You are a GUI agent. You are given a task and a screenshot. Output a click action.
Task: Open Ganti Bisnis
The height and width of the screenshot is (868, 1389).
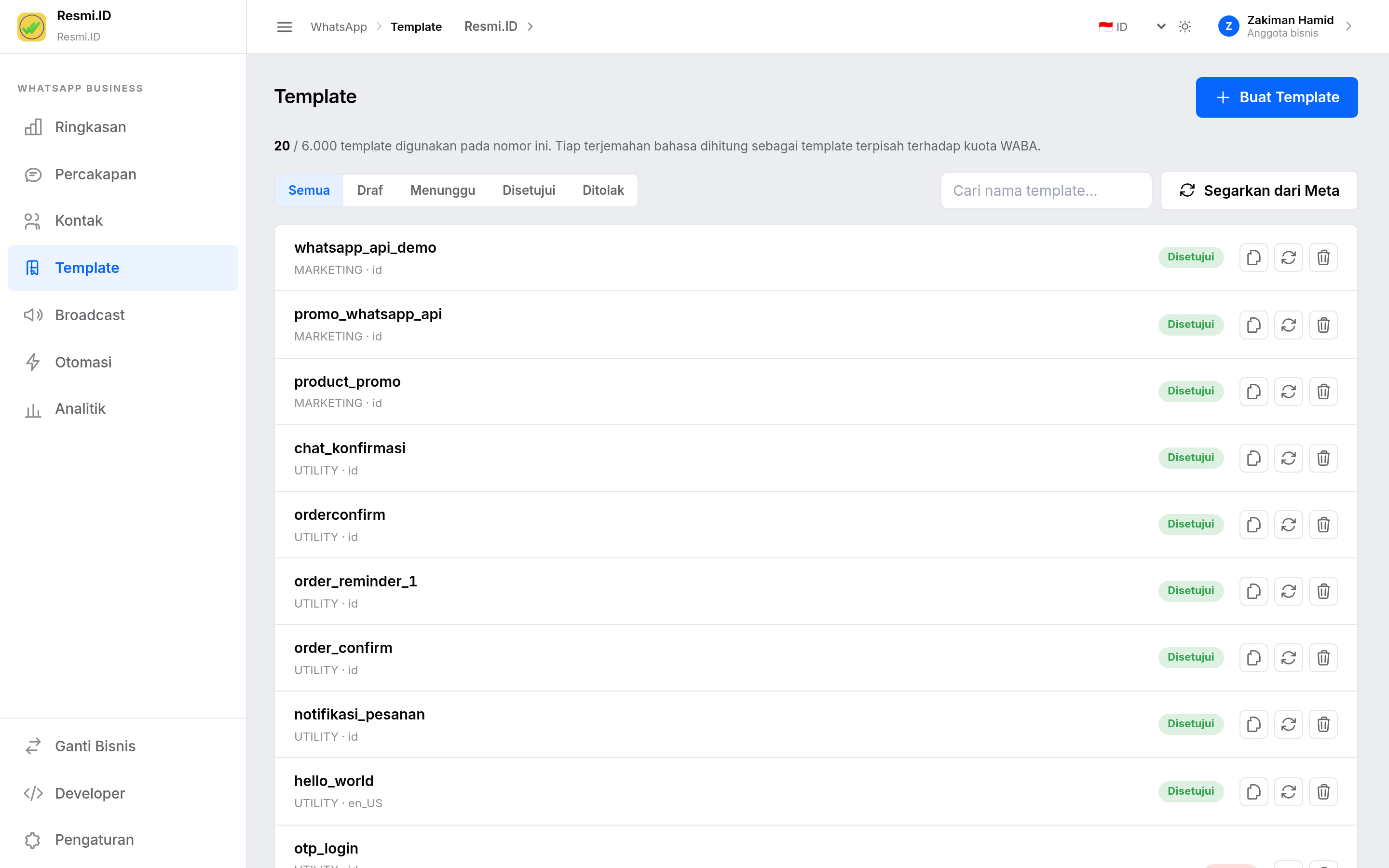(123, 746)
